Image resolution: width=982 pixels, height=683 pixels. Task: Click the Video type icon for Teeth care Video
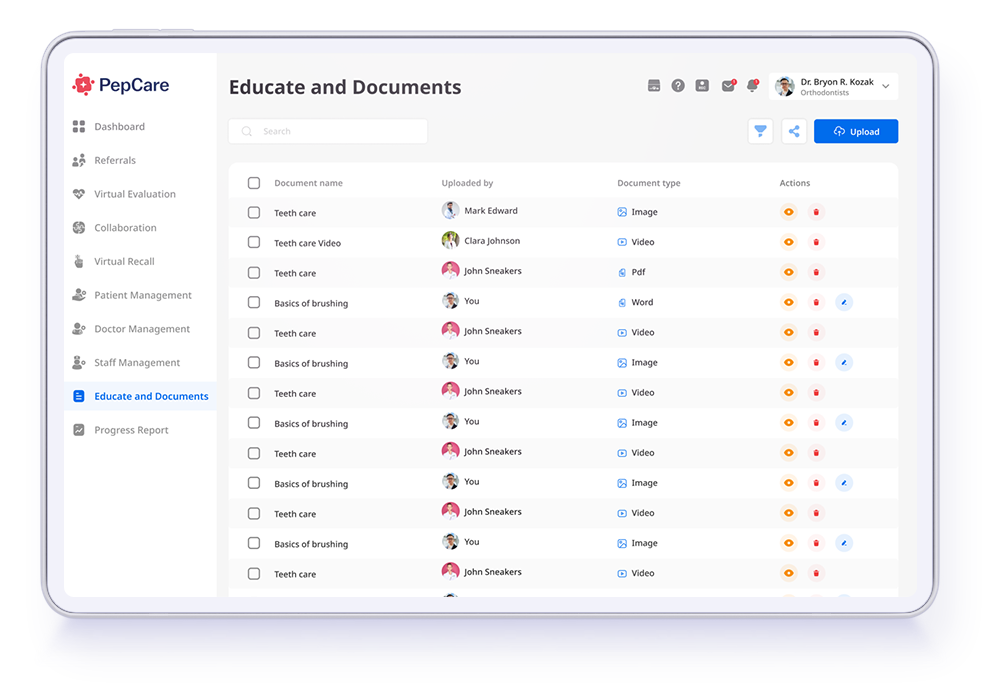622,242
